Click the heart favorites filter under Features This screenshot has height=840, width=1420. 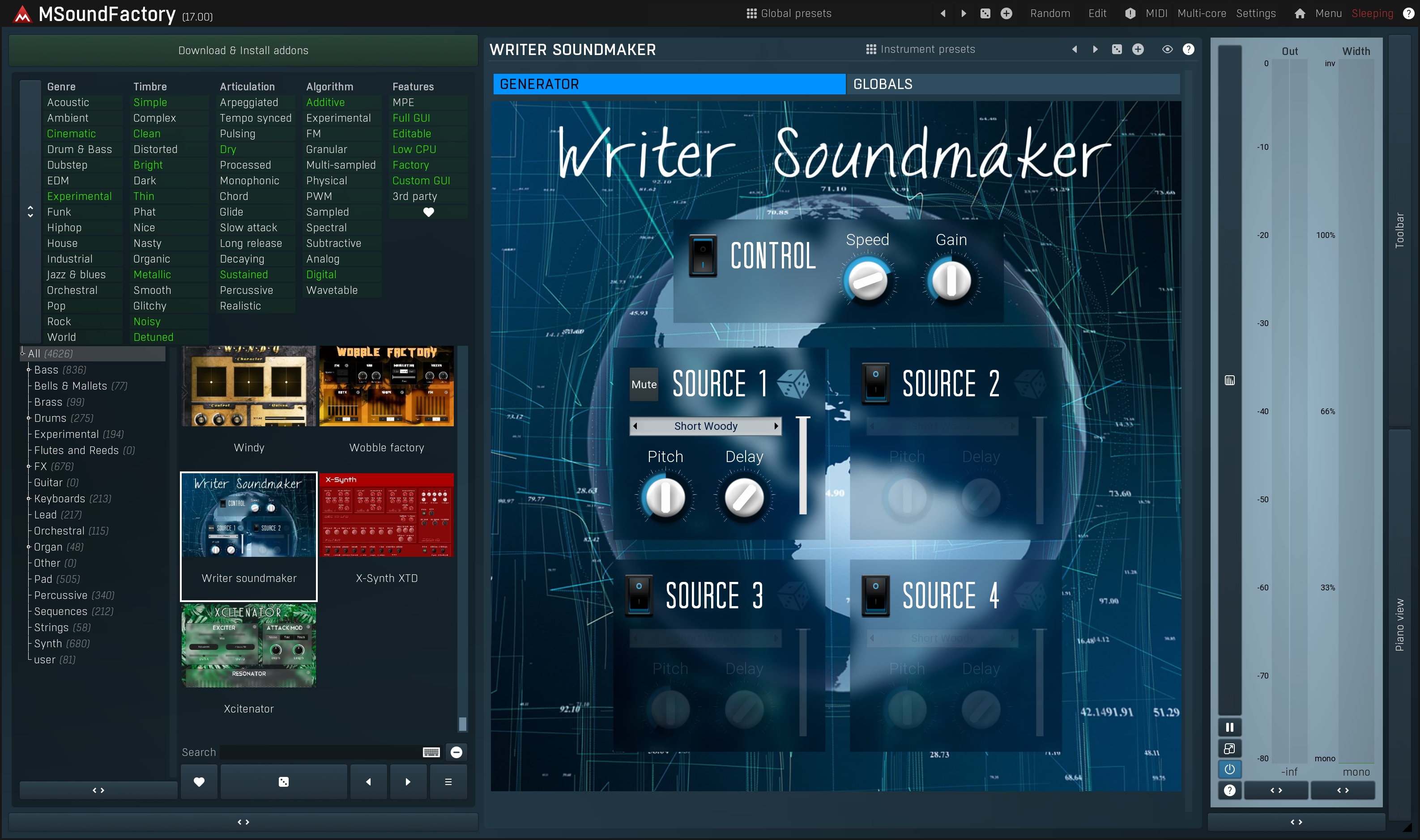429,212
